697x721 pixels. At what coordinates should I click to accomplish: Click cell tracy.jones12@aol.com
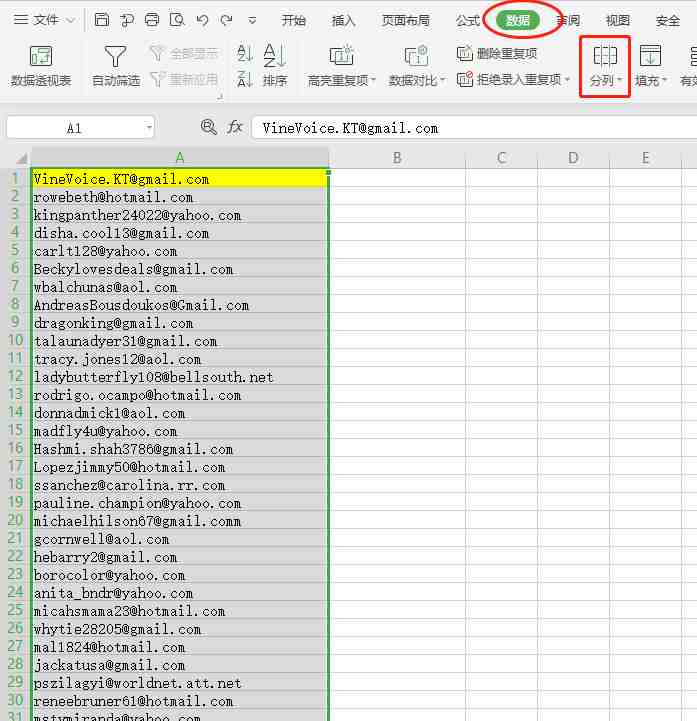(x=180, y=359)
